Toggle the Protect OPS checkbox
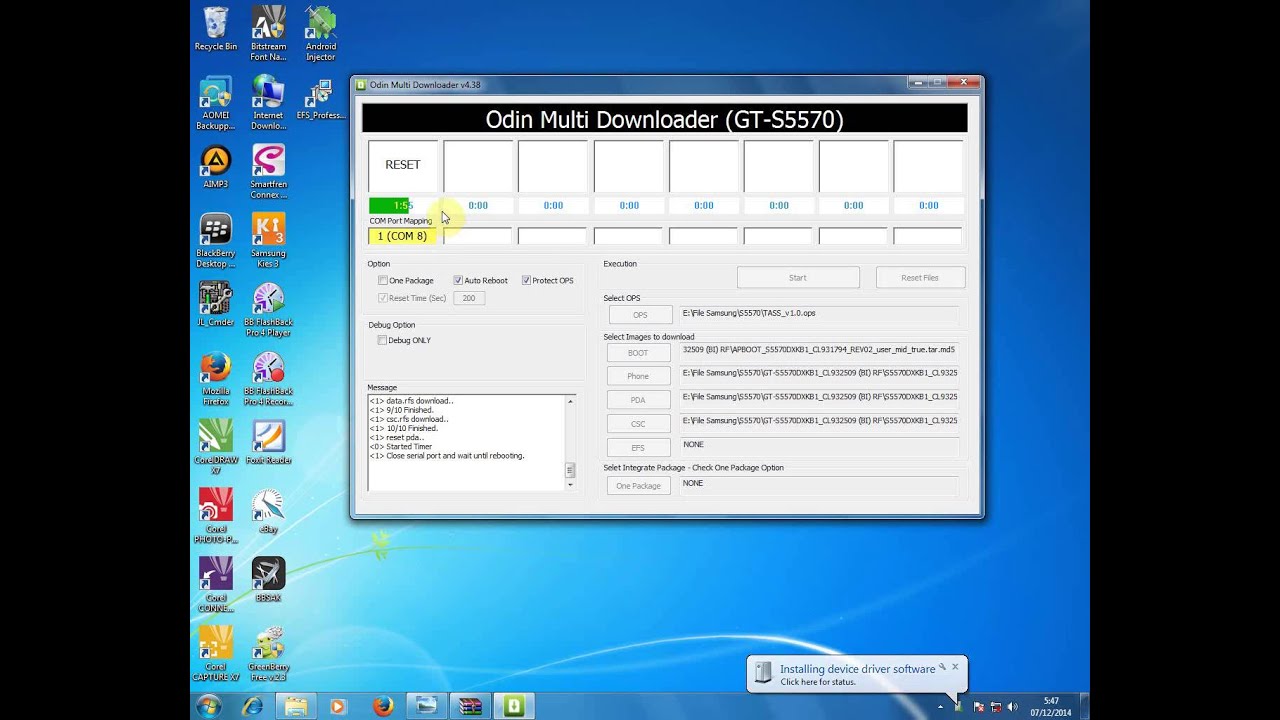 click(x=526, y=281)
